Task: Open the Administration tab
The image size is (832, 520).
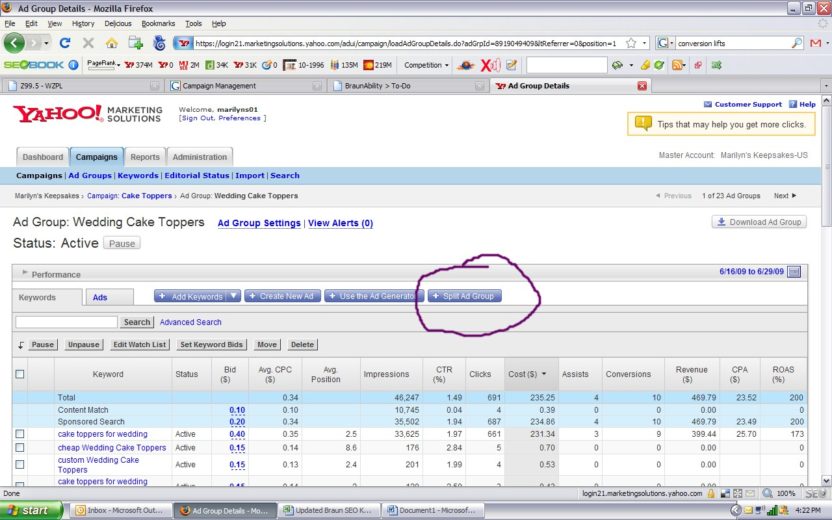Action: tap(200, 157)
